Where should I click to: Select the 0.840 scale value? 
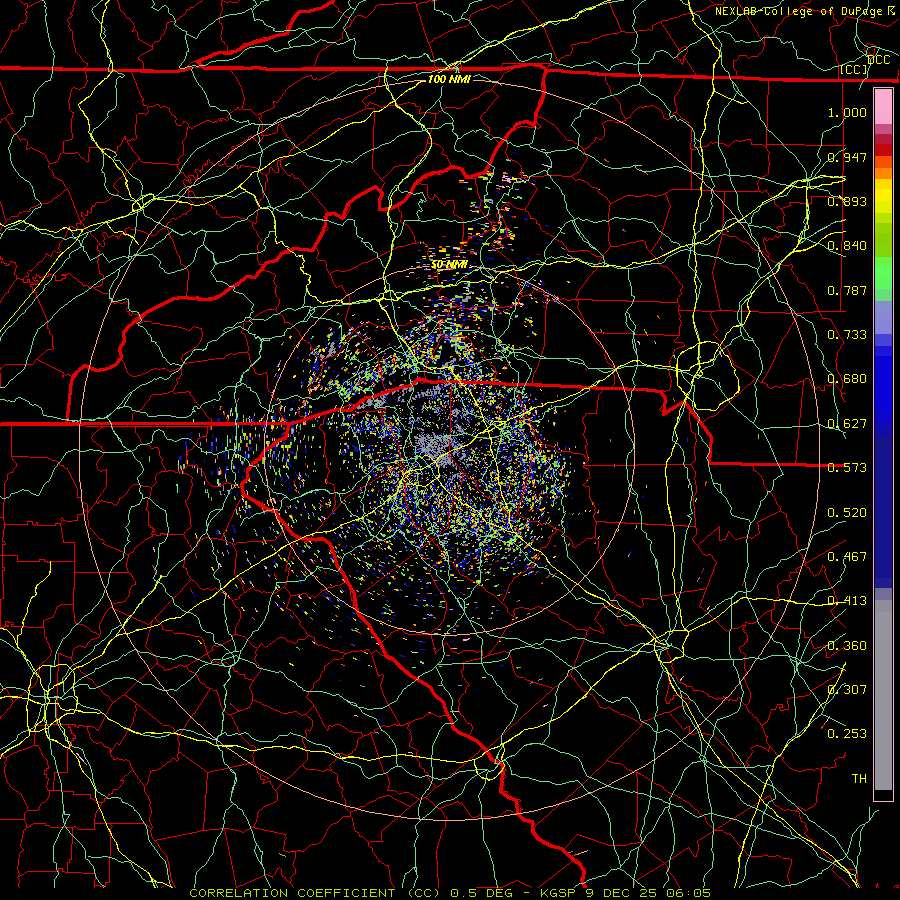(x=847, y=246)
